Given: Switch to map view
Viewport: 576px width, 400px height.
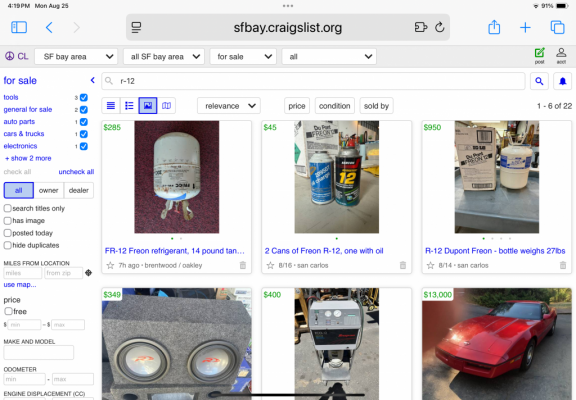Looking at the screenshot, I should [166, 106].
